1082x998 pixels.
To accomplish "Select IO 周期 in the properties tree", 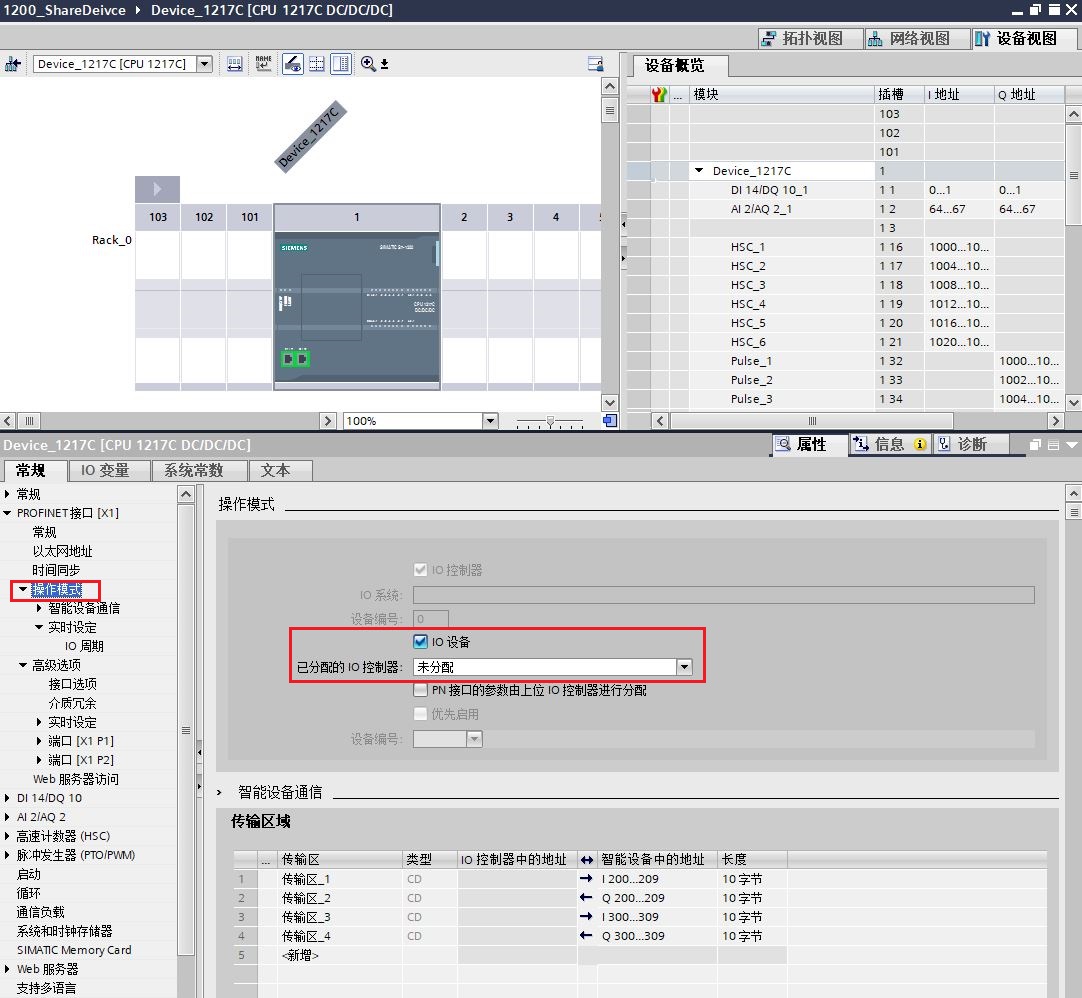I will (x=84, y=646).
